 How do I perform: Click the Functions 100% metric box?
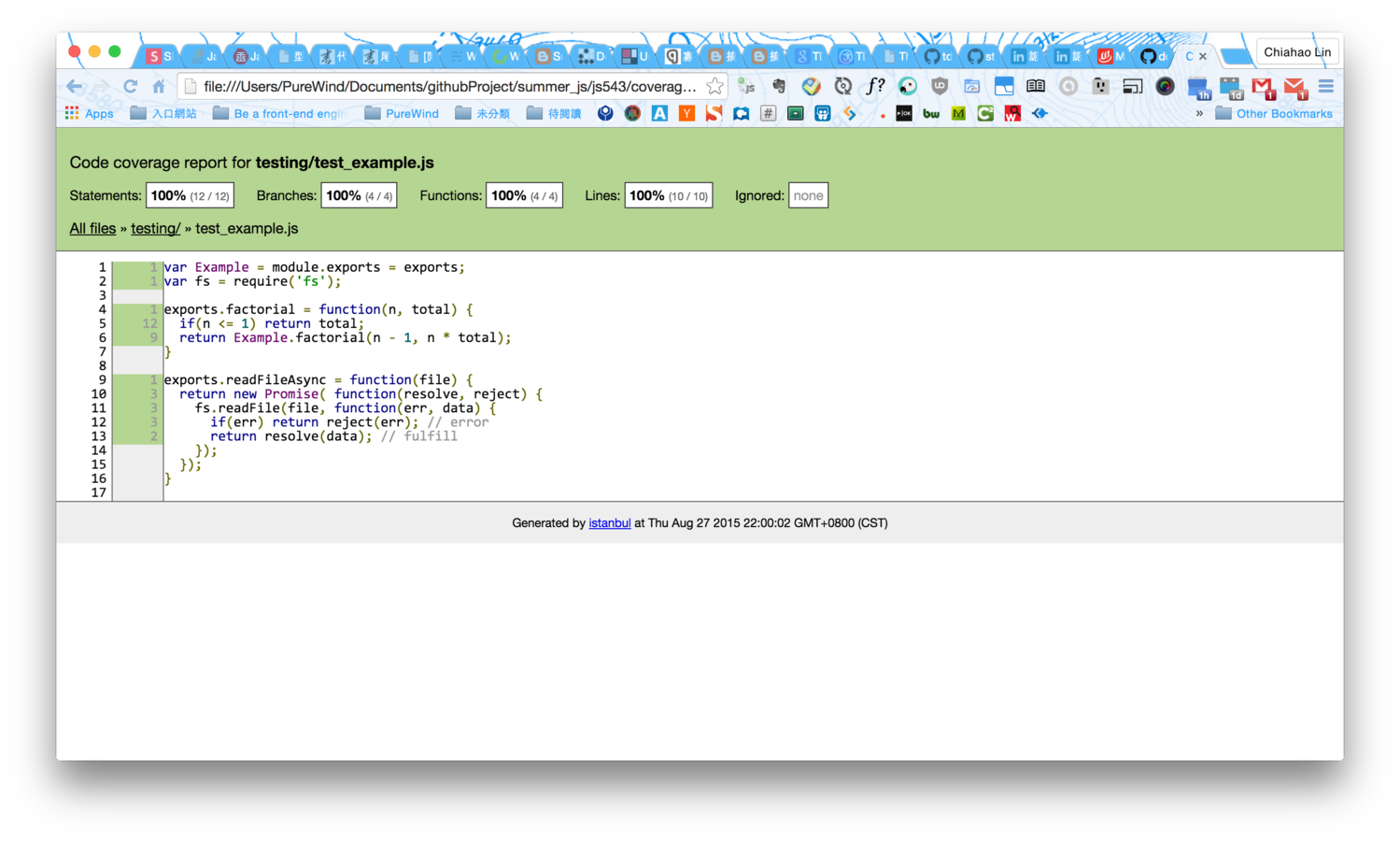[524, 195]
